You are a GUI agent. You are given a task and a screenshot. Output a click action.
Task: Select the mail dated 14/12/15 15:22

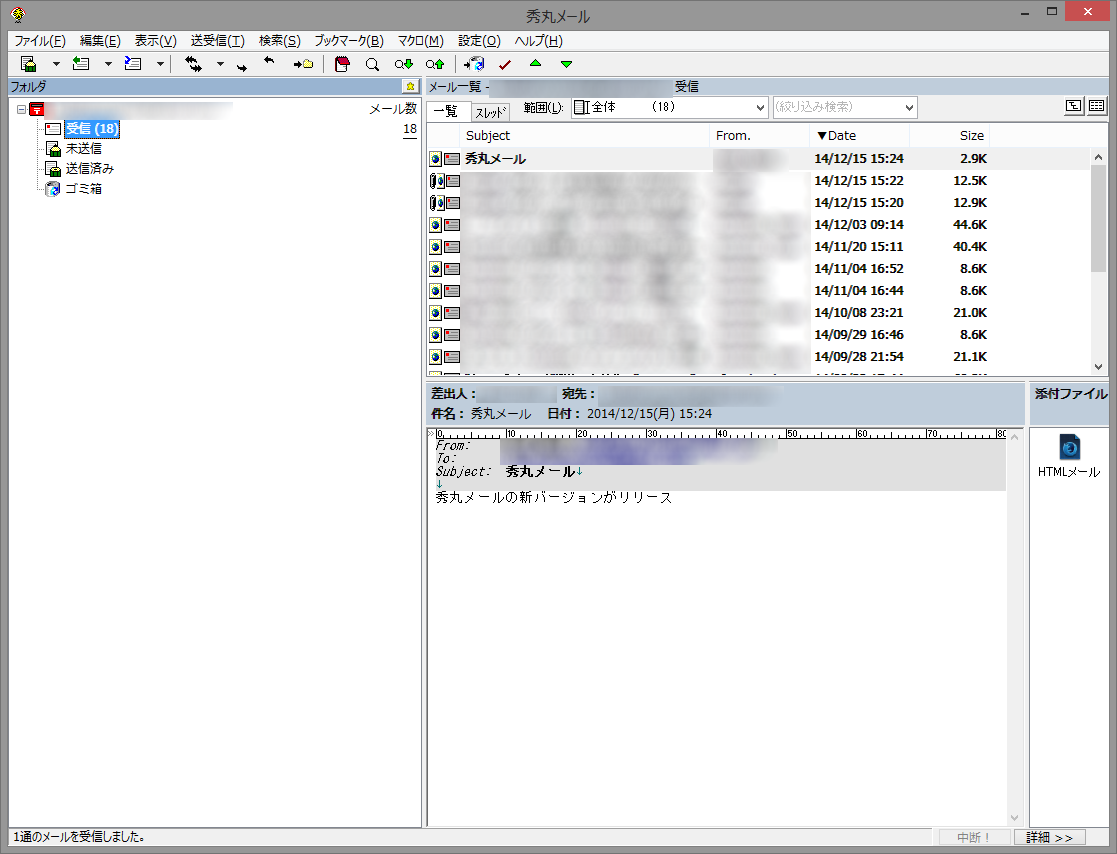758,181
